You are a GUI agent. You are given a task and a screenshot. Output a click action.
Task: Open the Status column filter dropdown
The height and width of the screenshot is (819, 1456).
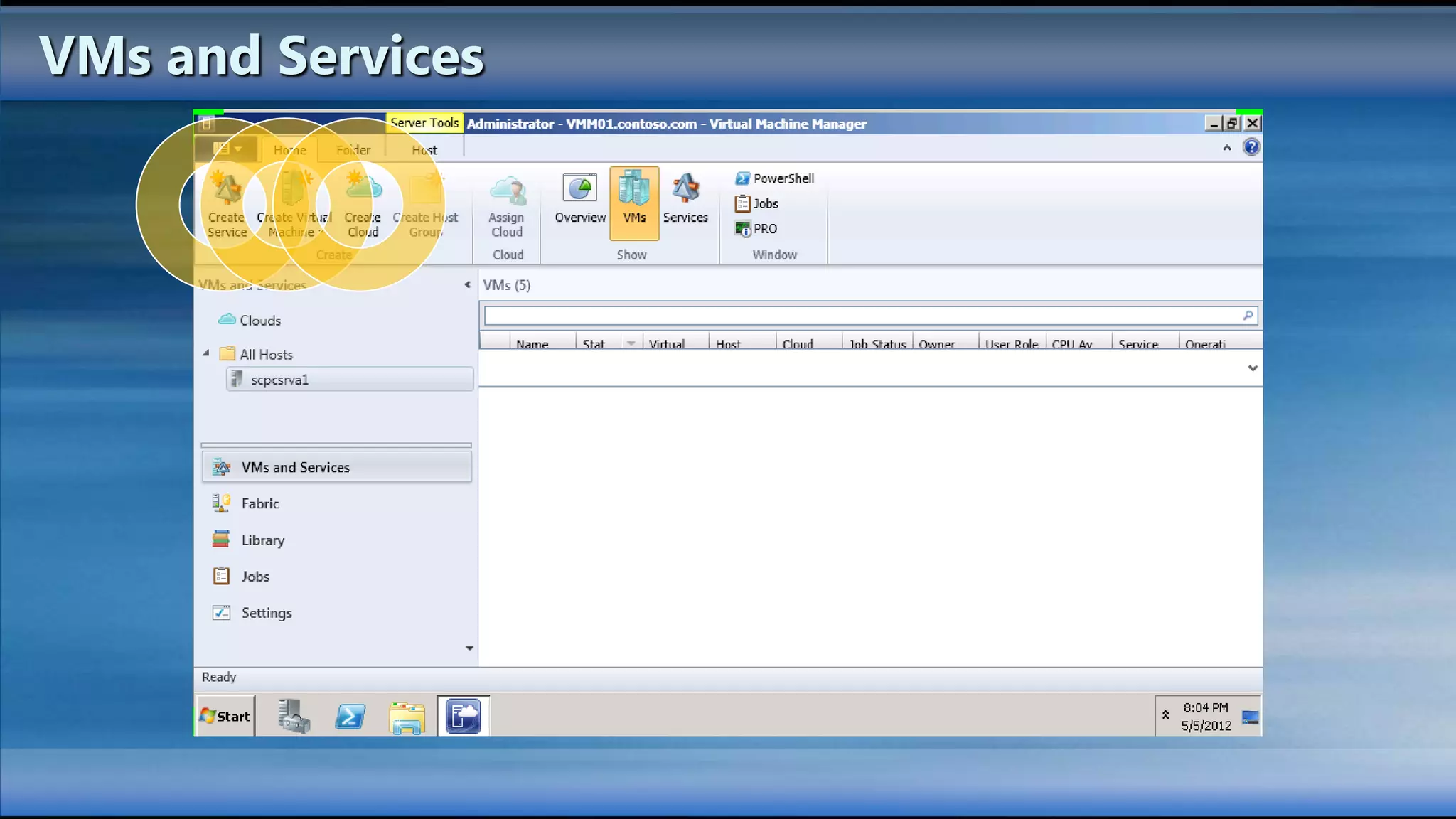coord(631,343)
